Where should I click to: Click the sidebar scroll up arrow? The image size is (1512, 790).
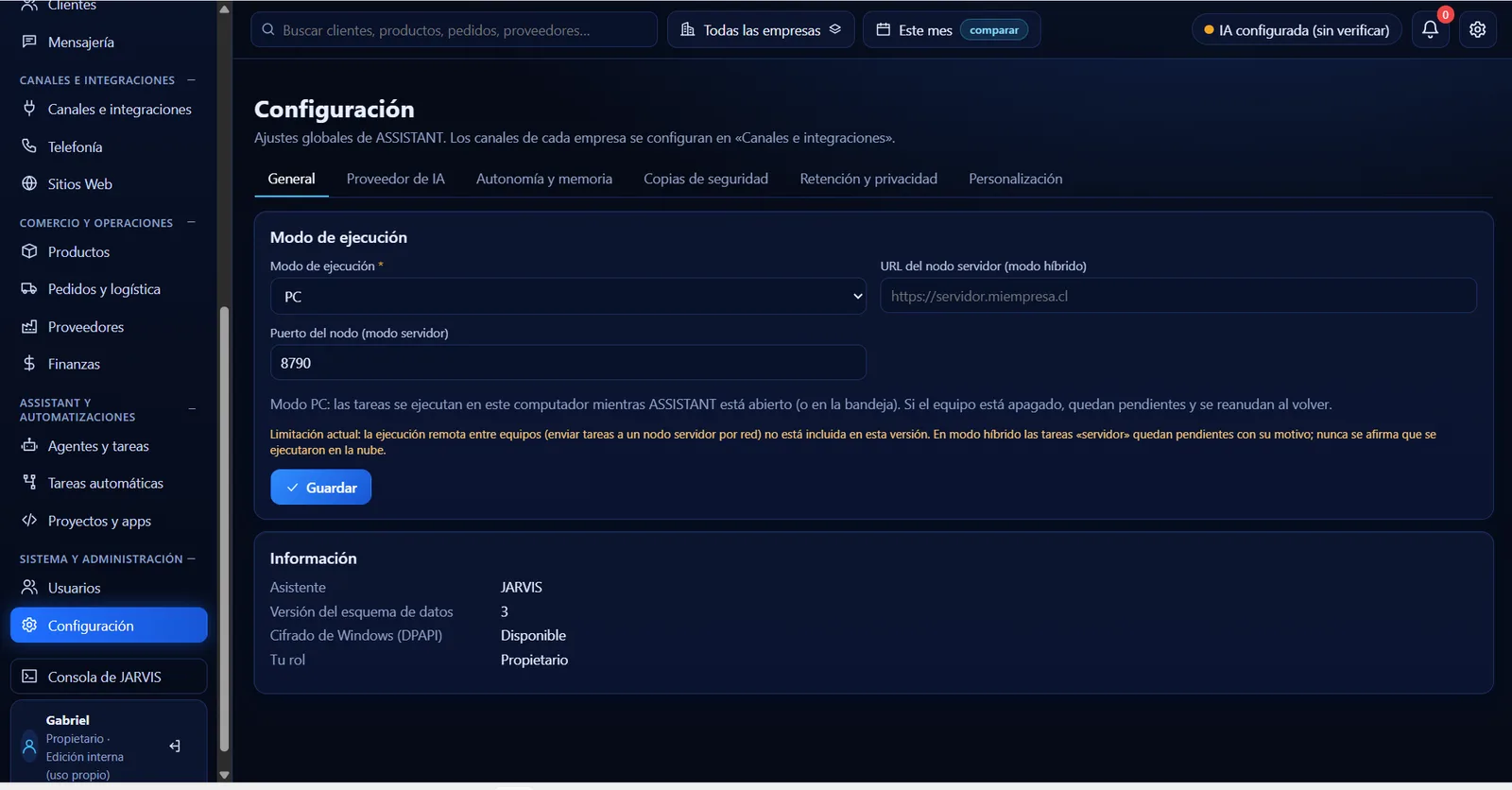[x=224, y=9]
